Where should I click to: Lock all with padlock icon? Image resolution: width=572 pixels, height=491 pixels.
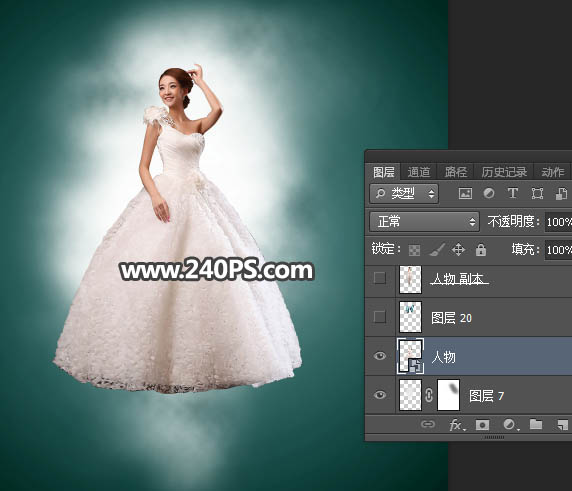[481, 250]
